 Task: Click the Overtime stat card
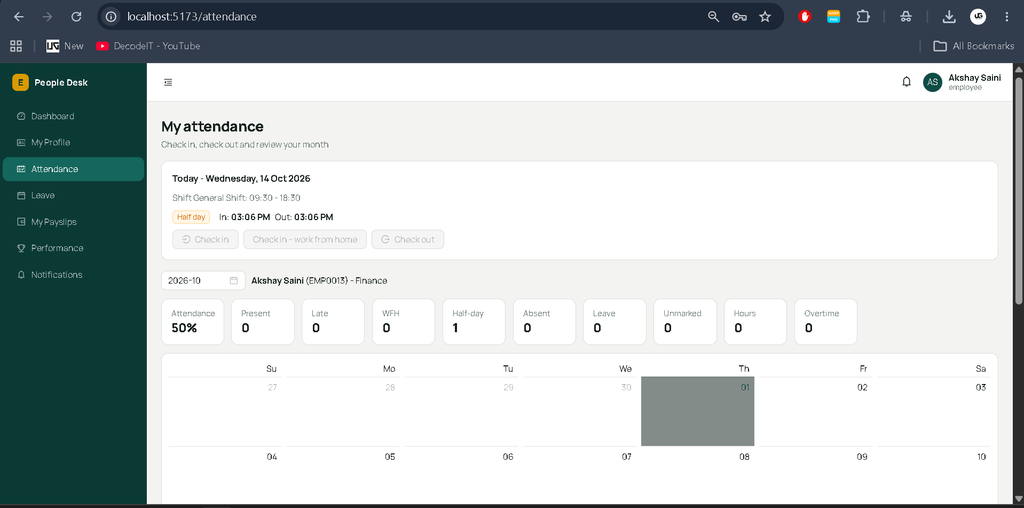[825, 321]
